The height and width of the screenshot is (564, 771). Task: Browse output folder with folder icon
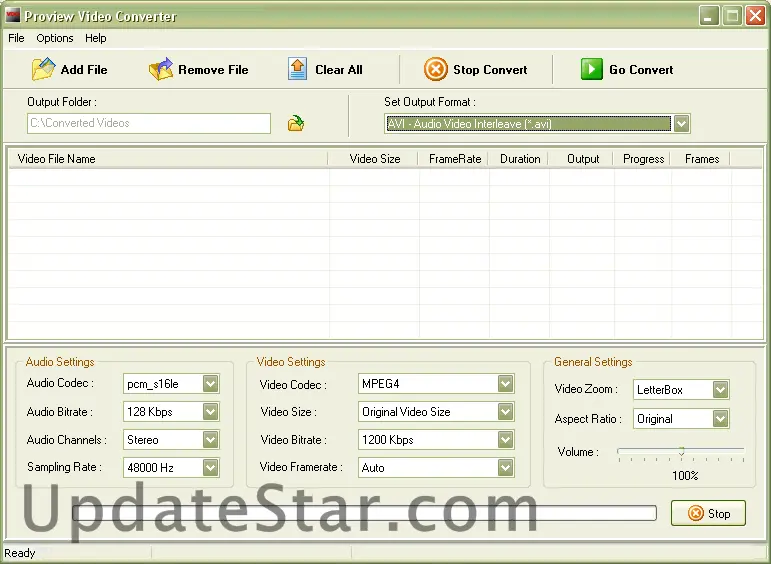[x=296, y=124]
